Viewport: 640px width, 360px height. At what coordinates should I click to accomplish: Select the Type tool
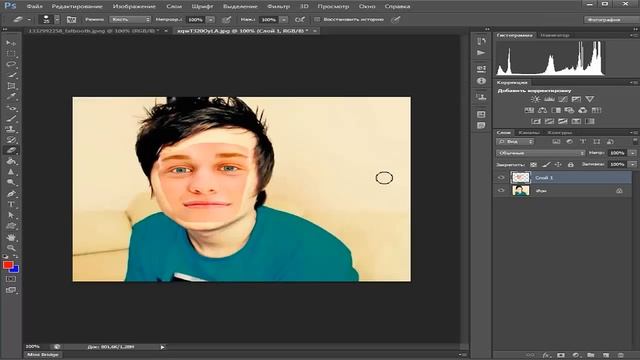point(11,204)
